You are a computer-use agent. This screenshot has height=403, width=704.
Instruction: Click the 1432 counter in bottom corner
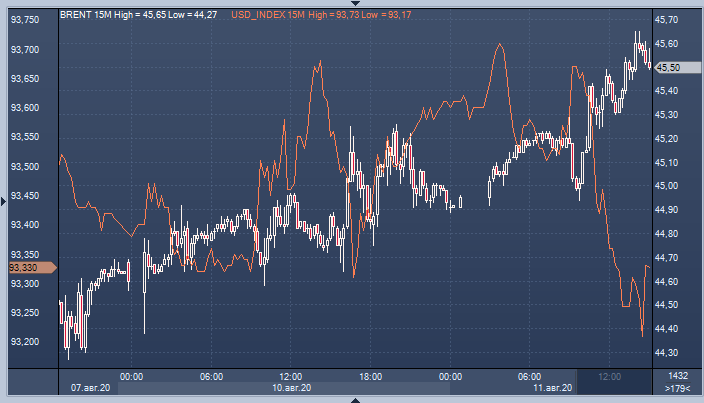tap(676, 376)
